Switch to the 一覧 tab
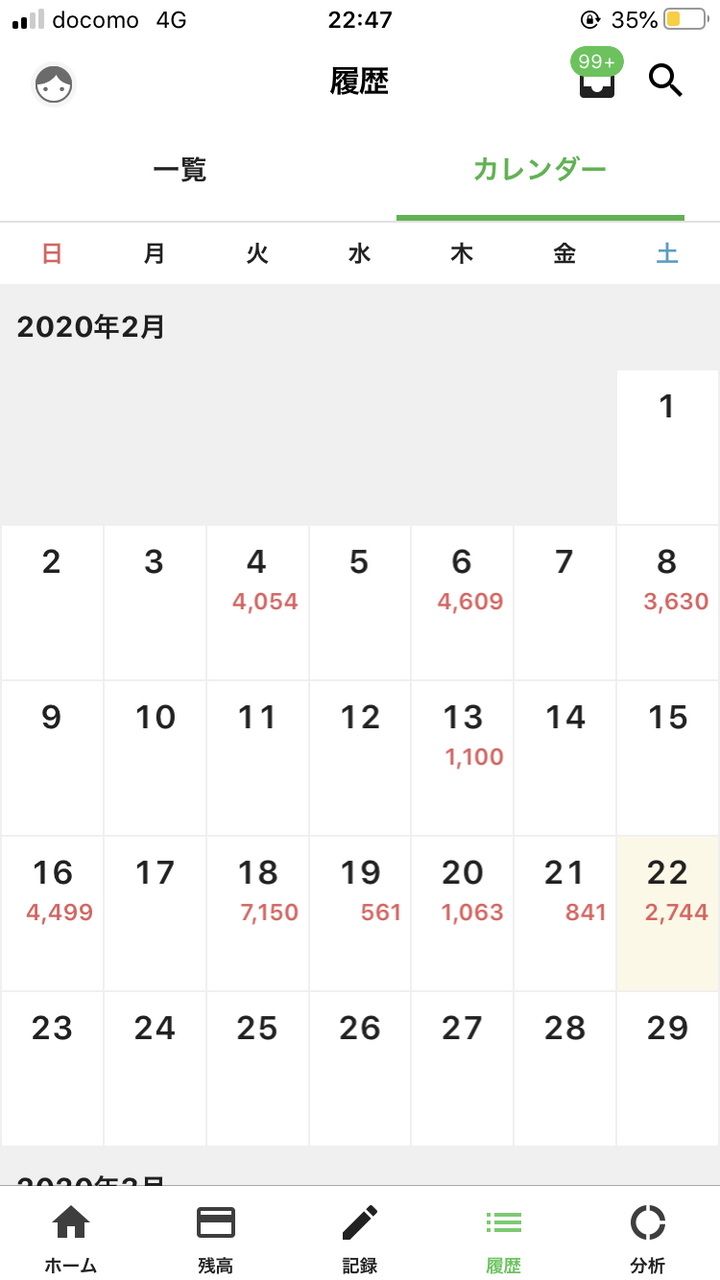The width and height of the screenshot is (720, 1280). click(180, 170)
